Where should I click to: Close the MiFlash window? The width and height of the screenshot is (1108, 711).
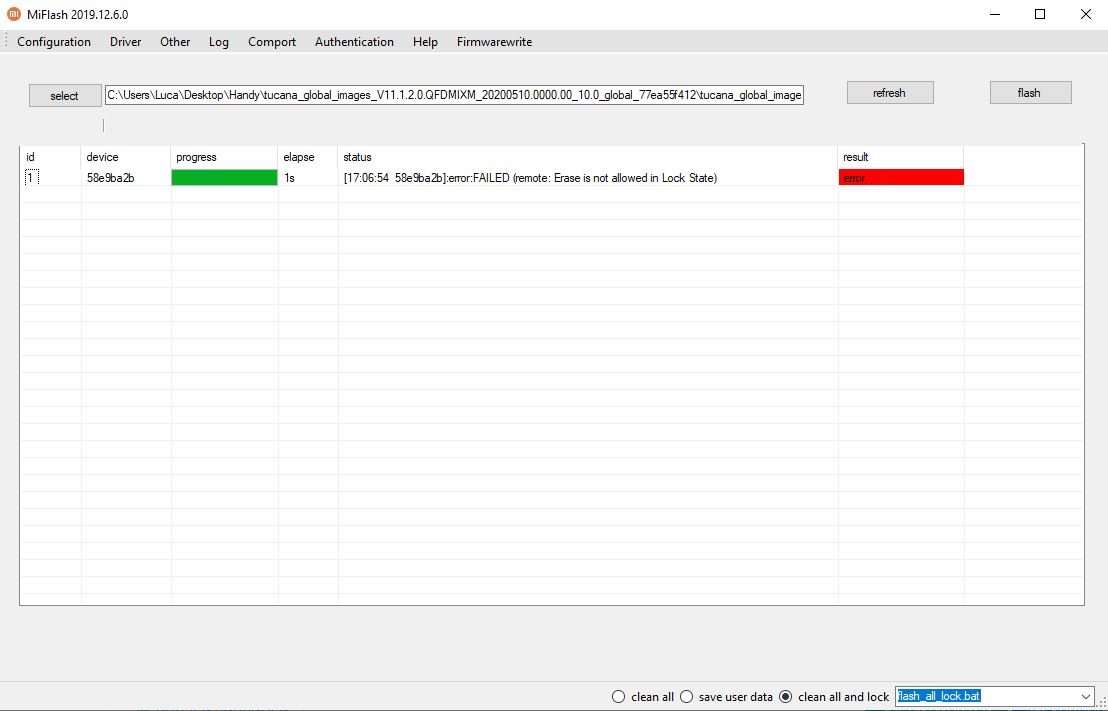[1085, 14]
